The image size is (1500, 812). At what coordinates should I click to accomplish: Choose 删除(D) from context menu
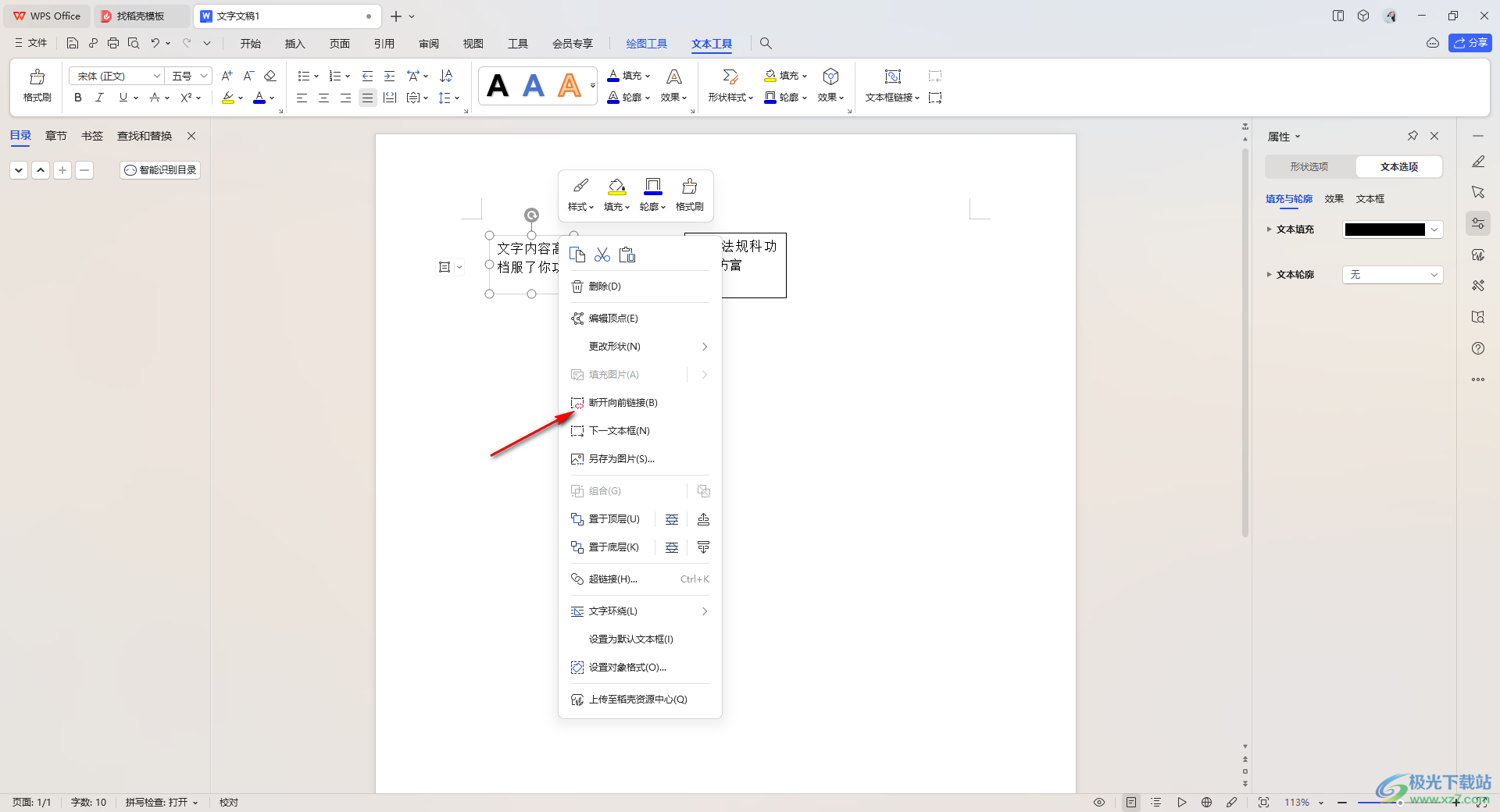(x=640, y=287)
